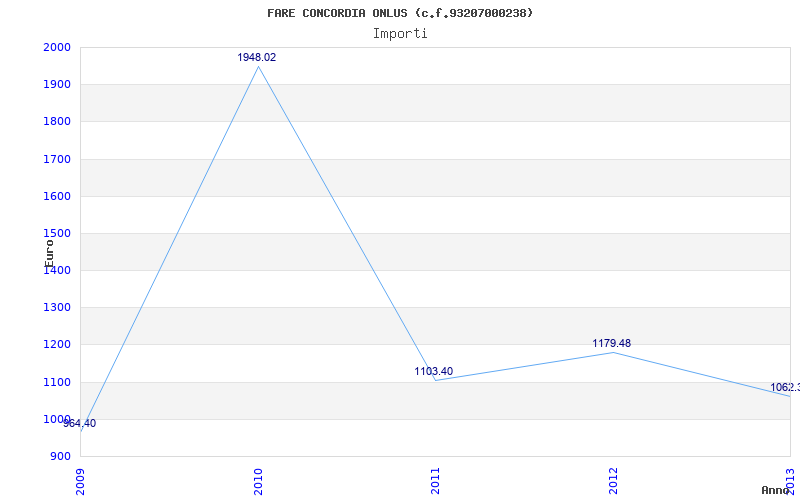
Task: Click the 1300 y-axis tick label
Action: 58,308
